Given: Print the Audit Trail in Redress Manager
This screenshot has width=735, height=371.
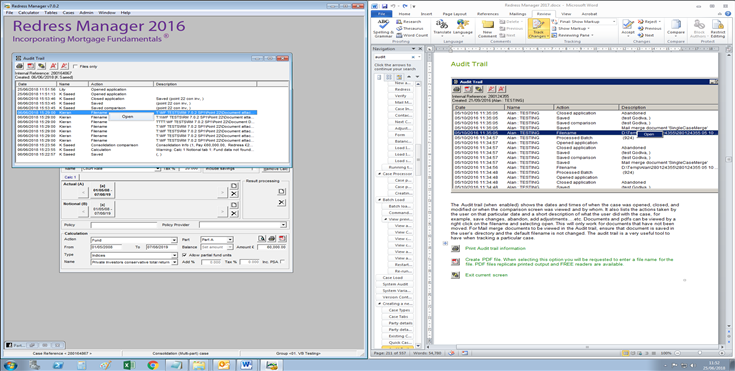Looking at the screenshot, I should point(19,66).
